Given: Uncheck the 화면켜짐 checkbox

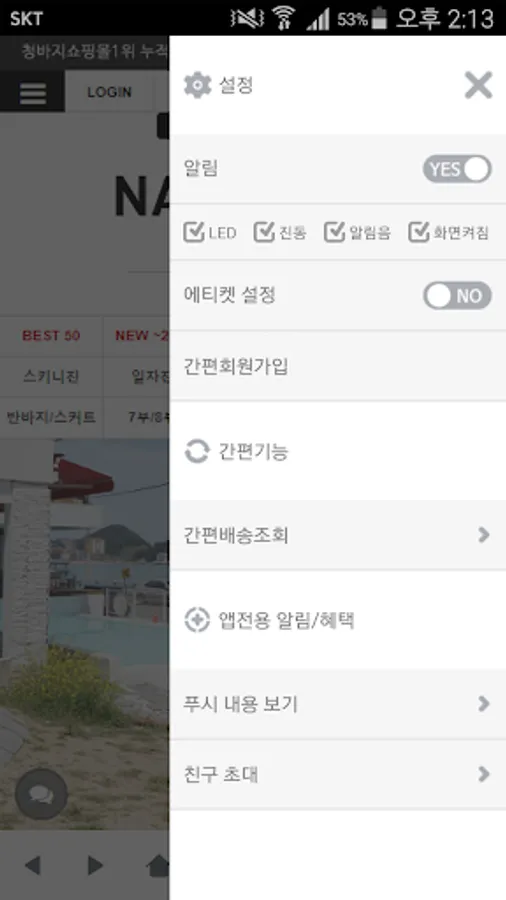Looking at the screenshot, I should click(419, 232).
